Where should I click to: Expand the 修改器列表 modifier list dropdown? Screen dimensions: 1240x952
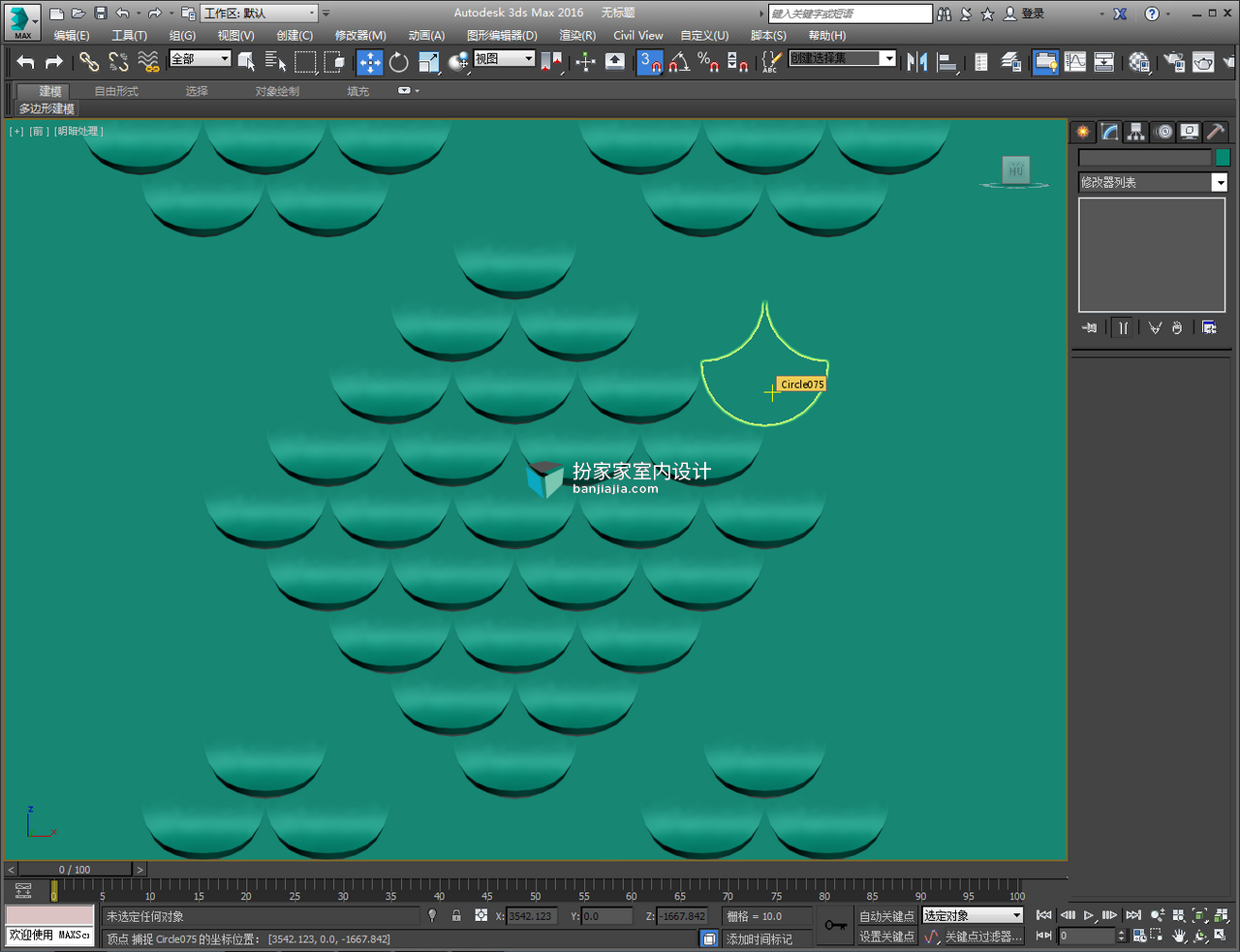click(1153, 182)
